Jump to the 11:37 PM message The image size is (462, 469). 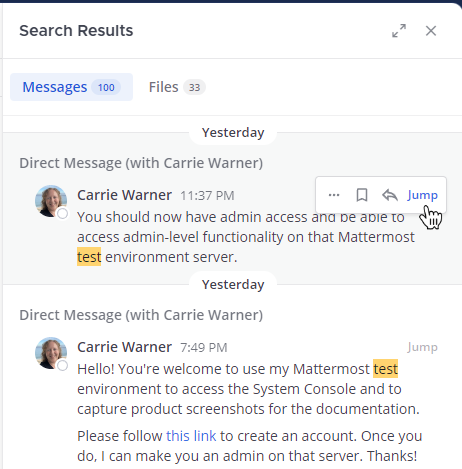pos(422,195)
